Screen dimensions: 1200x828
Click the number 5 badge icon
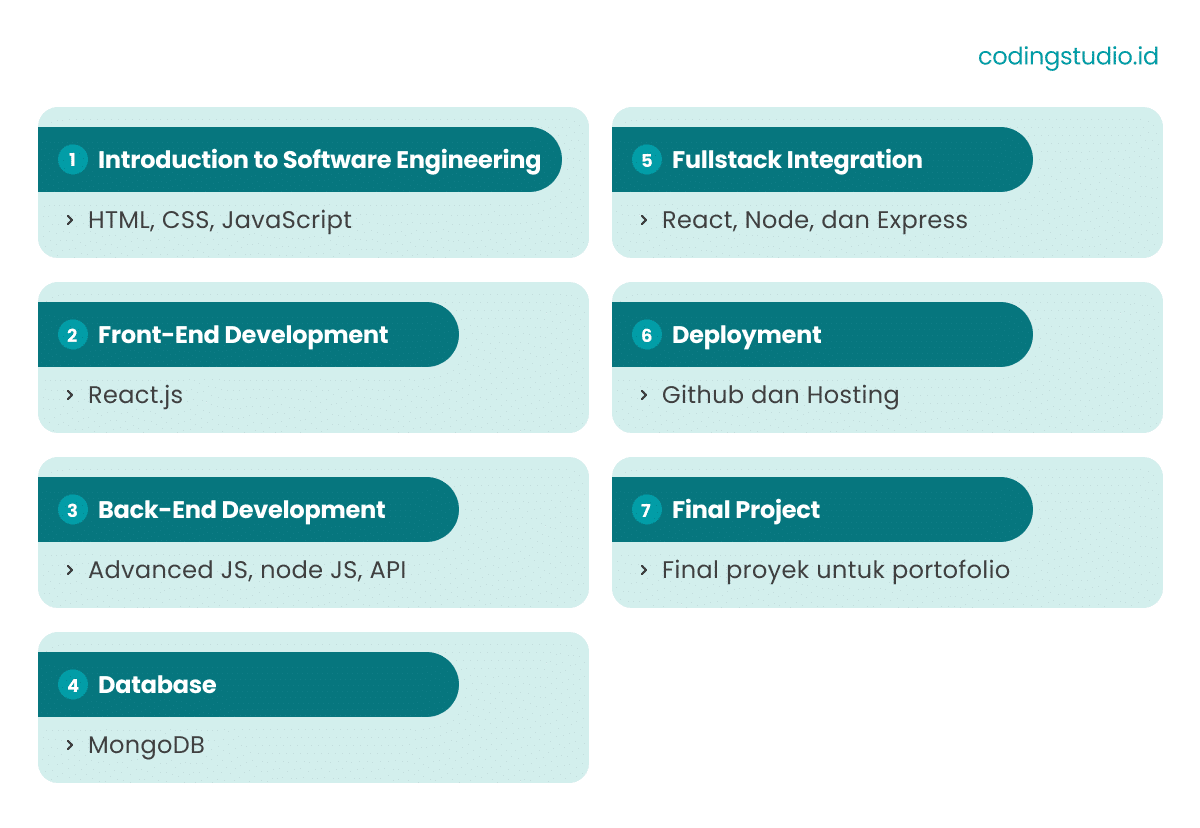tap(645, 159)
